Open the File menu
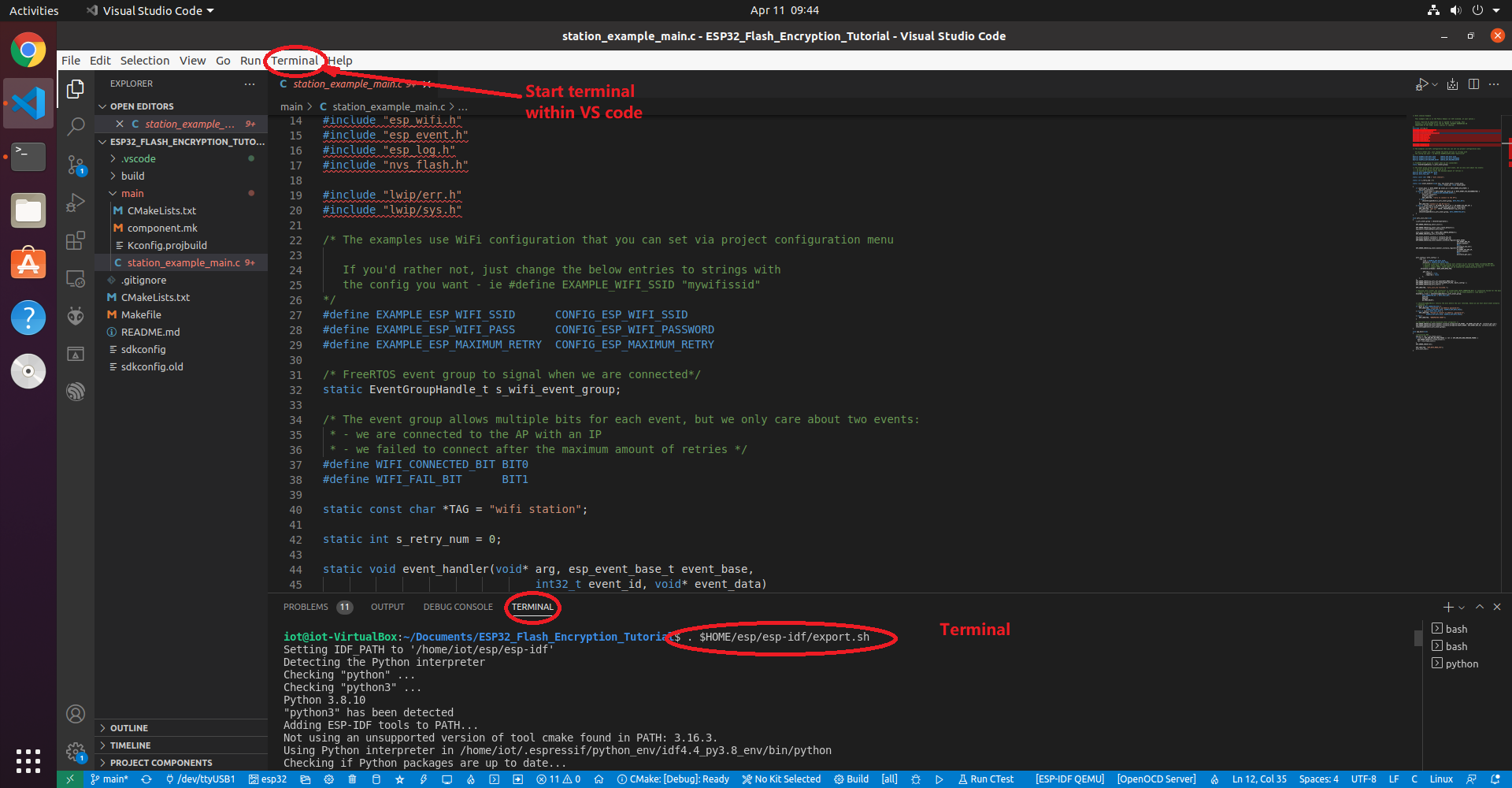This screenshot has width=1512, height=788. pyautogui.click(x=71, y=61)
